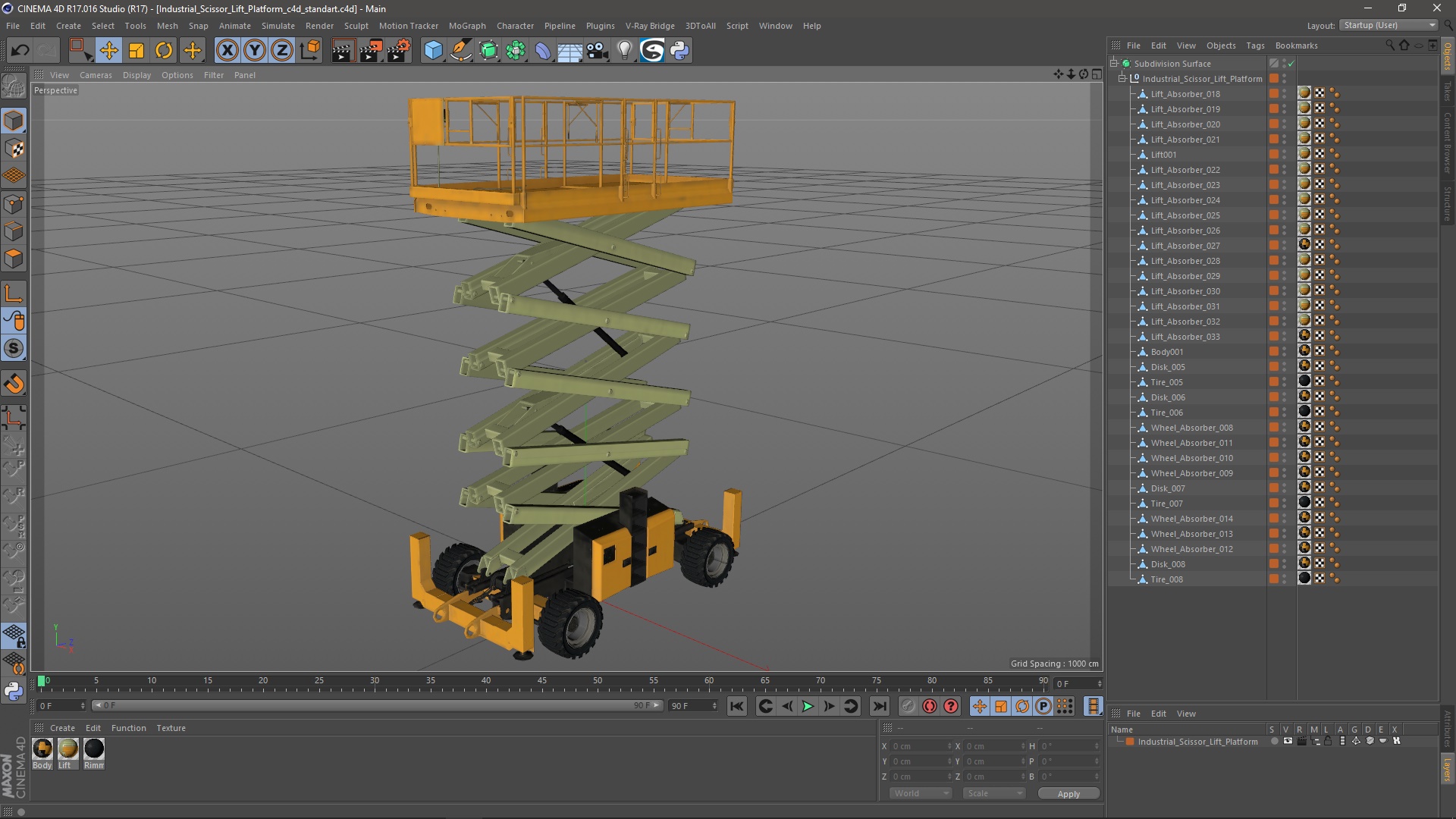The image size is (1456, 819).
Task: Add a Cube primitive object
Action: pyautogui.click(x=433, y=51)
